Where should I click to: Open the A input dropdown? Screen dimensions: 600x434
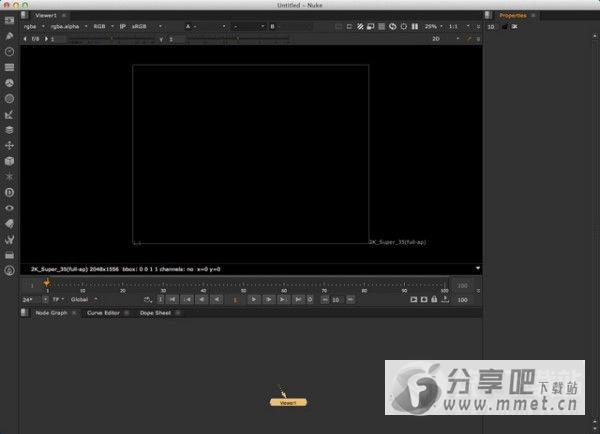click(205, 26)
